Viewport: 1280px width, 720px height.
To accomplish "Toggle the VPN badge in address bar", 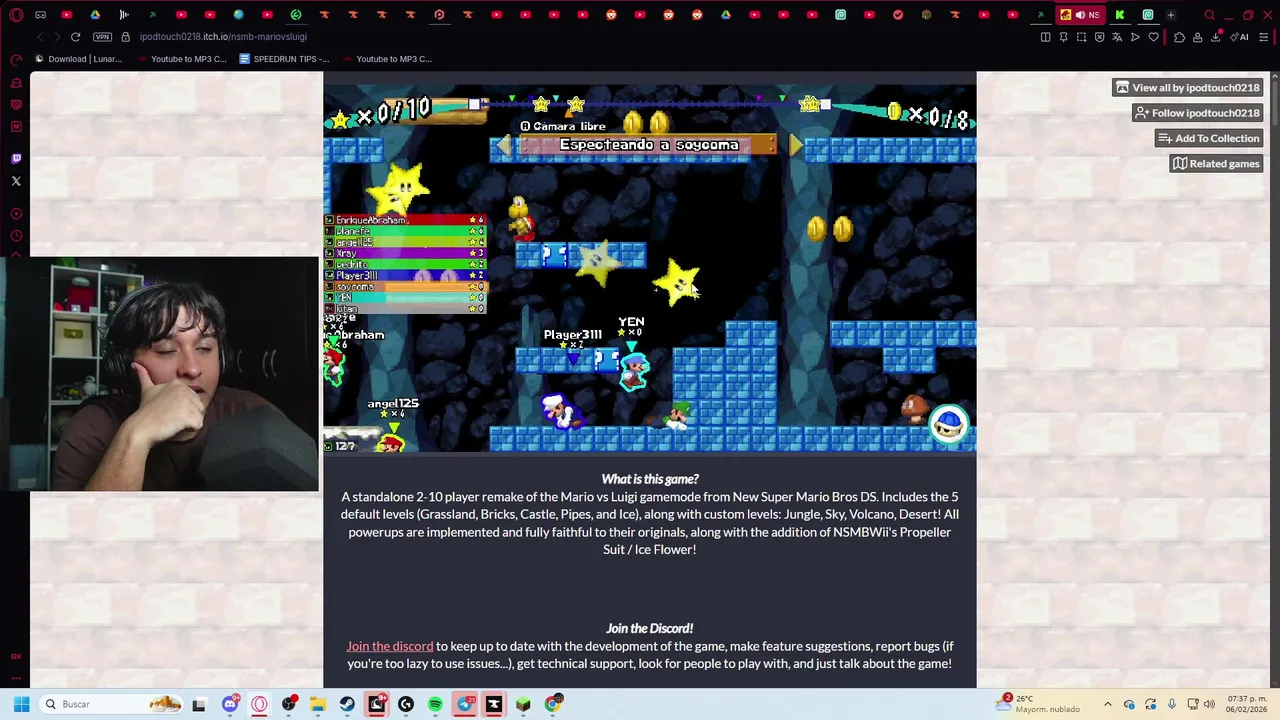I will pos(102,37).
